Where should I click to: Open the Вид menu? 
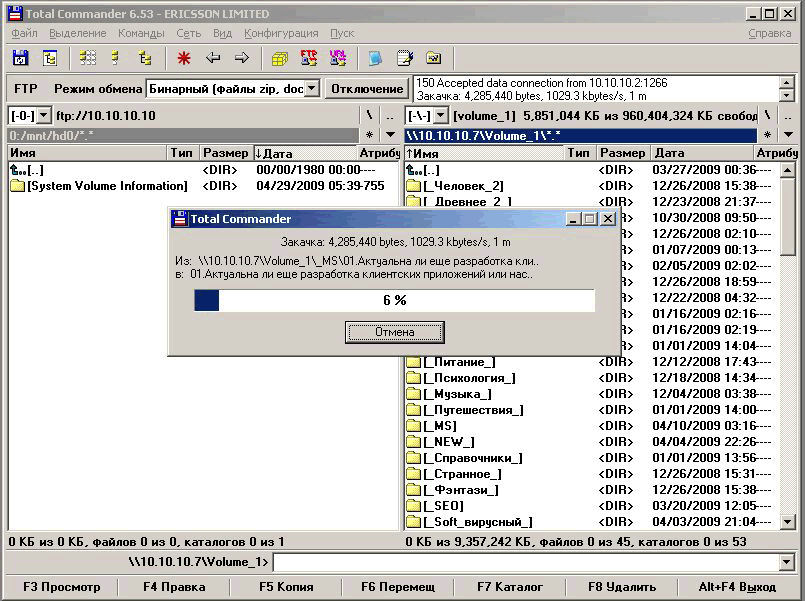(x=222, y=33)
